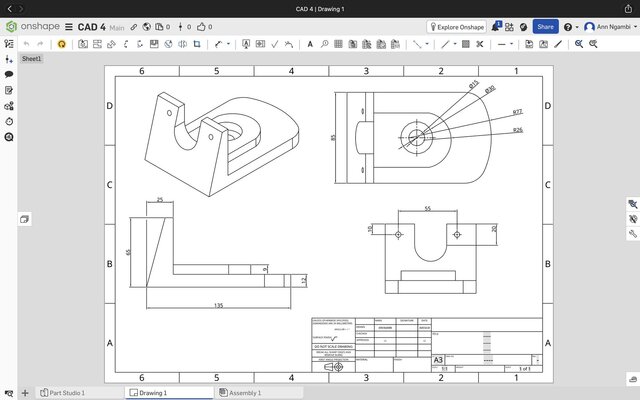Click the blue Share button
640x400 pixels.
pyautogui.click(x=545, y=27)
